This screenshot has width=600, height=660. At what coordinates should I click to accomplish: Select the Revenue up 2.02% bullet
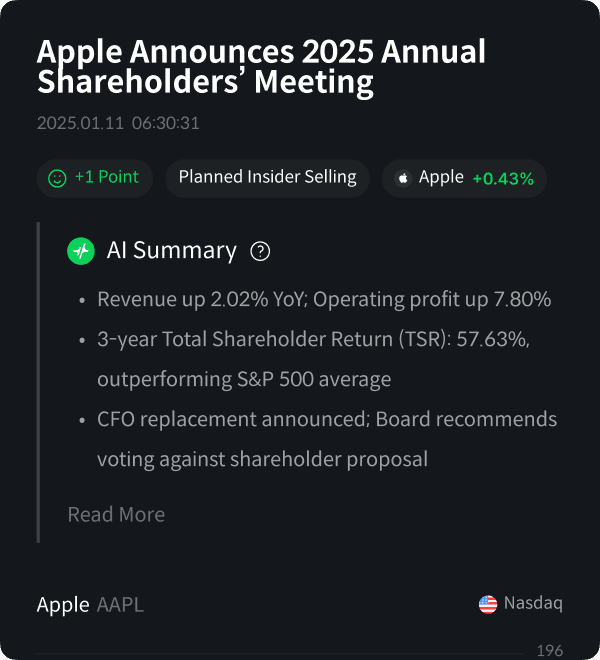click(323, 299)
